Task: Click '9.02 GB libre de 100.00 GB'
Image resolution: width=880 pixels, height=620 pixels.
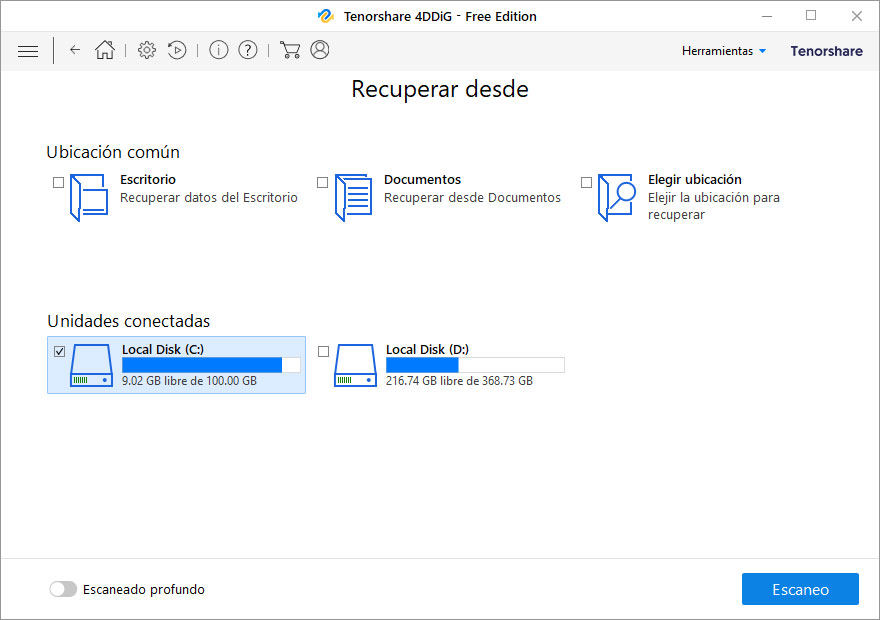Action: point(189,381)
